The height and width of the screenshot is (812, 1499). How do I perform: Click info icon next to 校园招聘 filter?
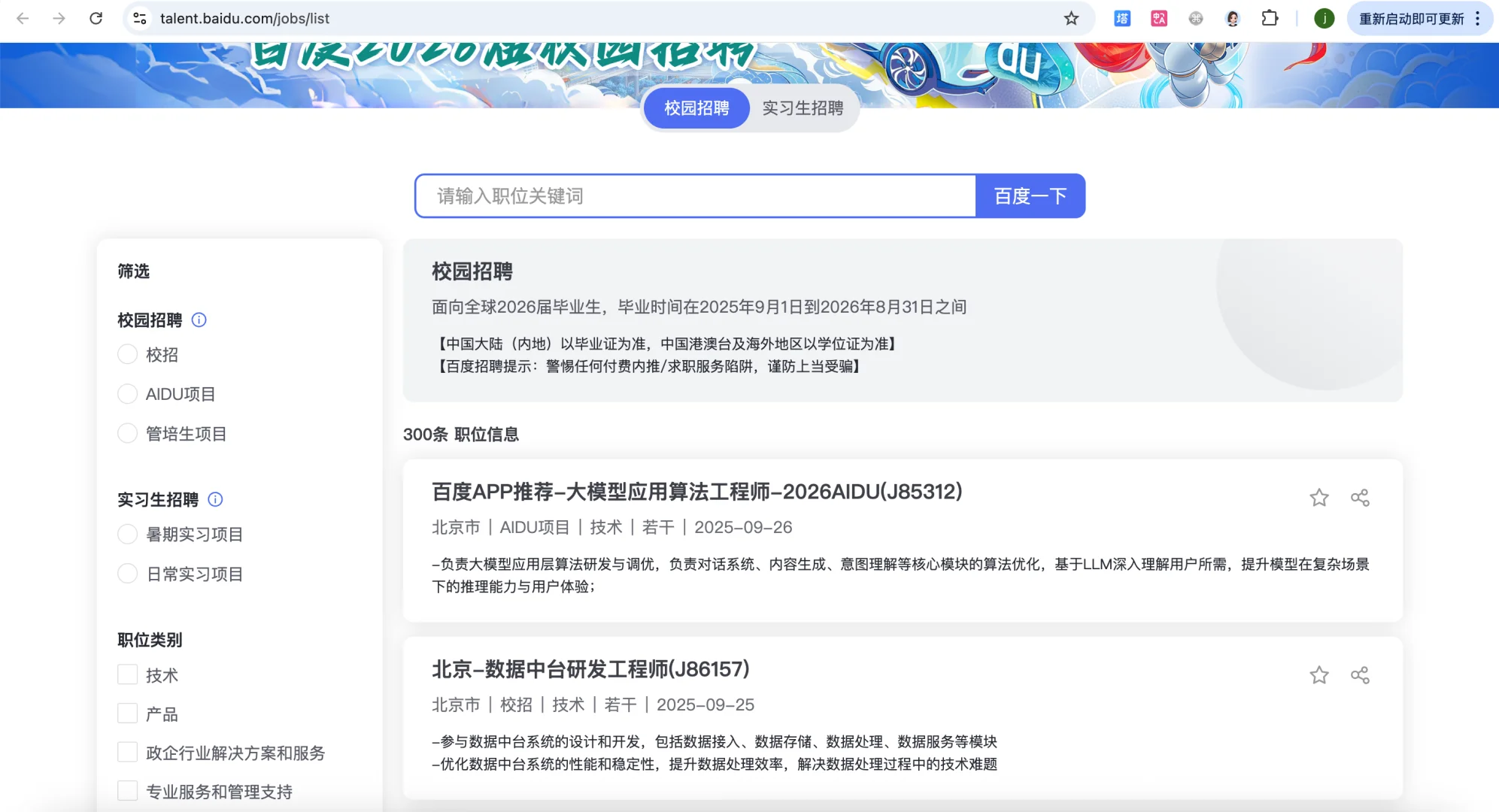click(199, 320)
